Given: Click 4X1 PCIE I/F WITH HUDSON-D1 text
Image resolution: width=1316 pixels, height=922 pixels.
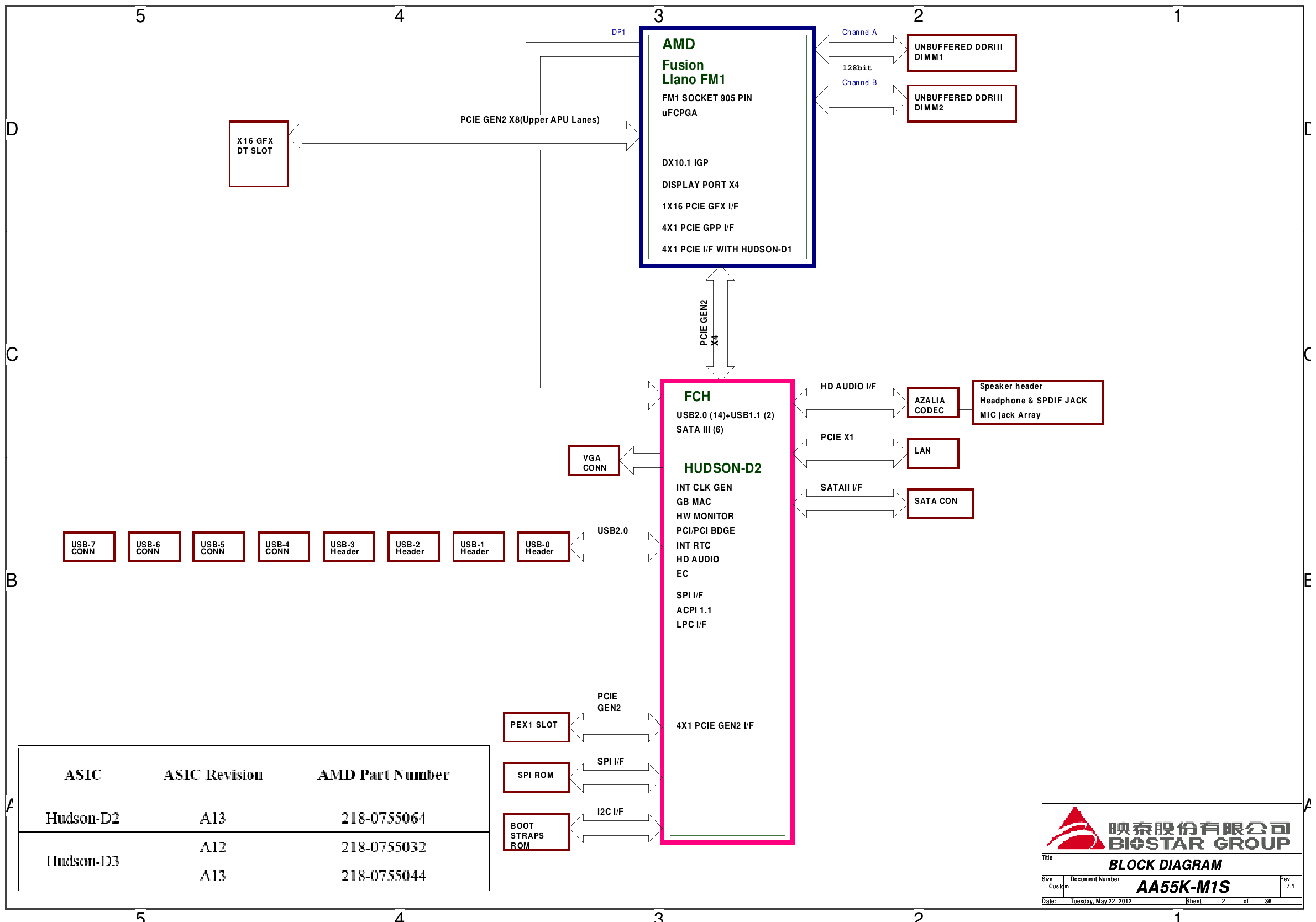Looking at the screenshot, I should tap(726, 249).
